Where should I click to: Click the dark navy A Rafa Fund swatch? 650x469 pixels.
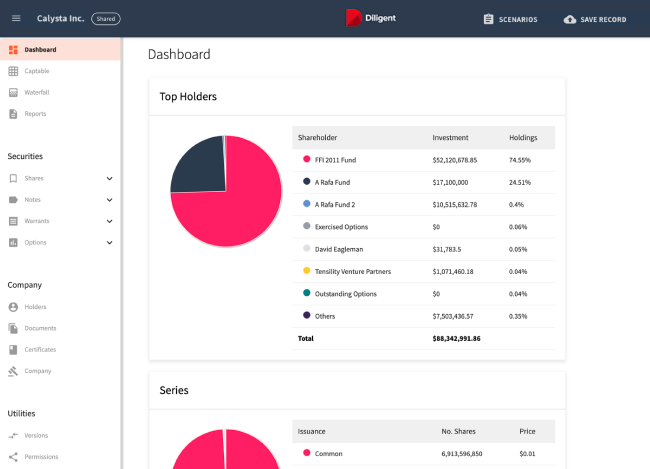point(307,181)
